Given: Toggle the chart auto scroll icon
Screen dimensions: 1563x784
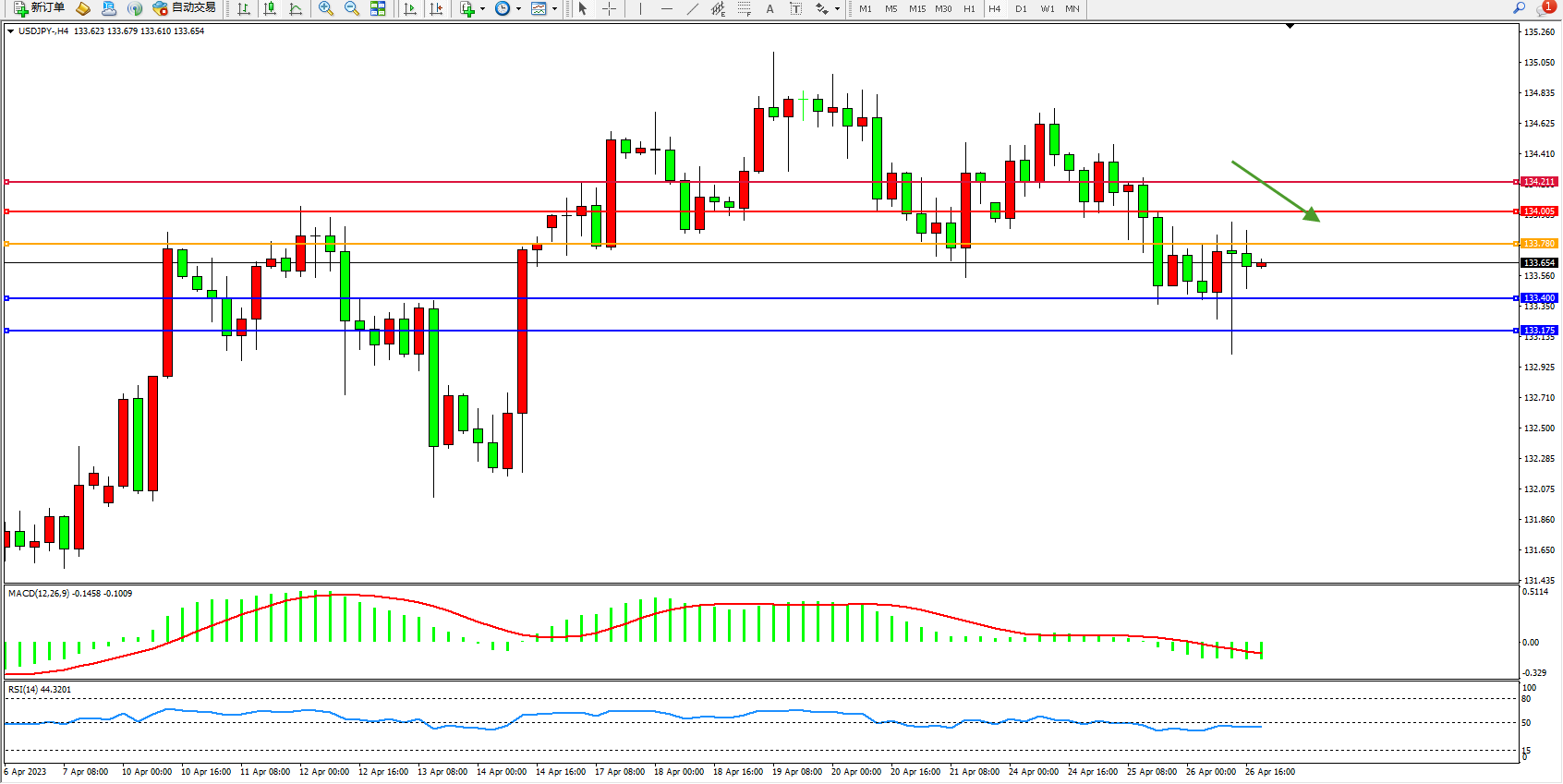Looking at the screenshot, I should click(x=410, y=8).
